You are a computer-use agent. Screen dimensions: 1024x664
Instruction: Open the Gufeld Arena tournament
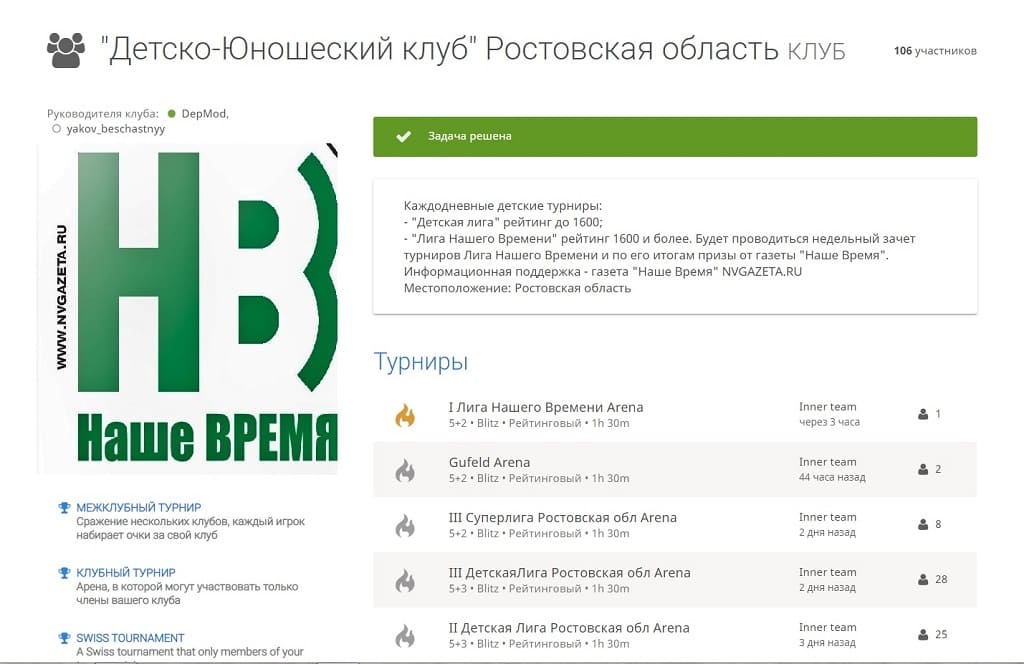coord(489,462)
